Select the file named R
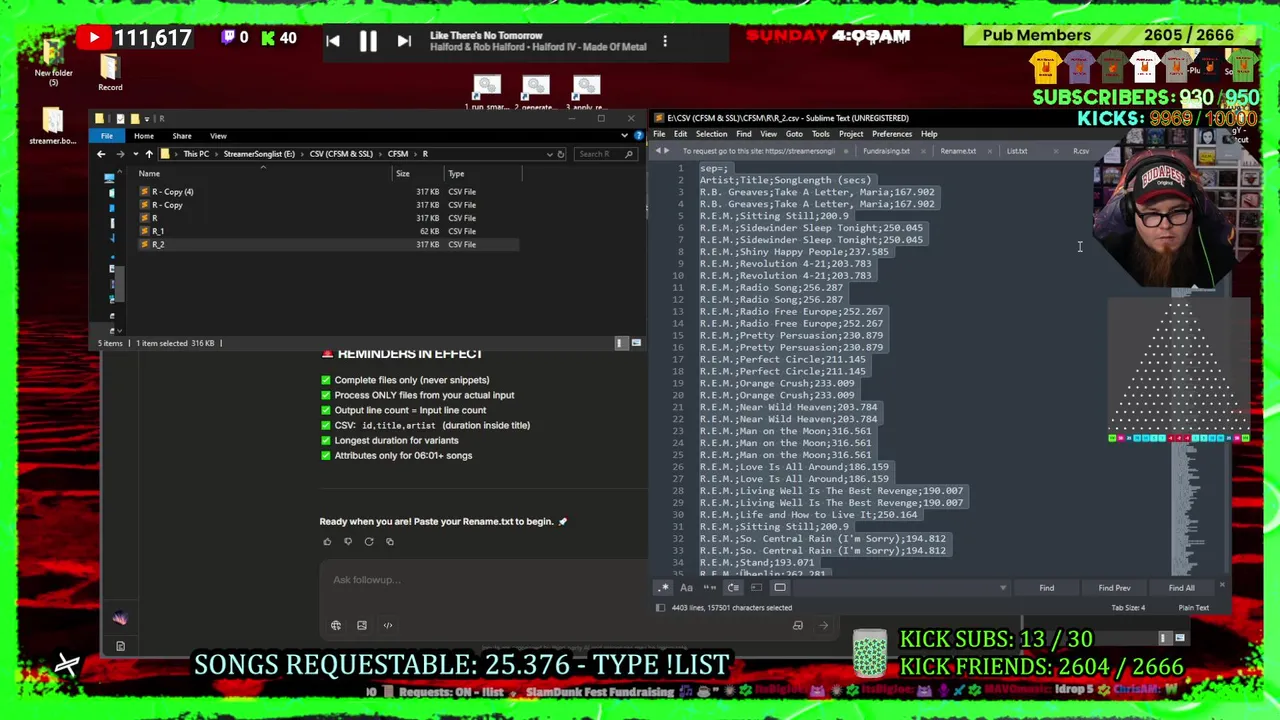This screenshot has width=1280, height=720. [154, 218]
